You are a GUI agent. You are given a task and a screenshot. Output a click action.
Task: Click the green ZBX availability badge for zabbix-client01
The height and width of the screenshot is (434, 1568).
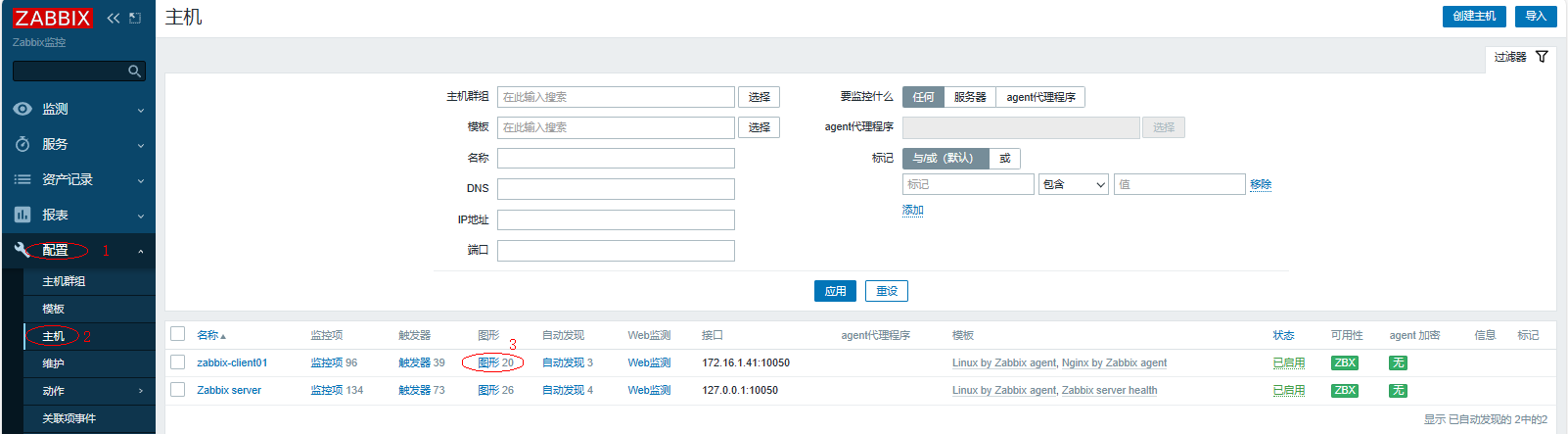point(1345,362)
